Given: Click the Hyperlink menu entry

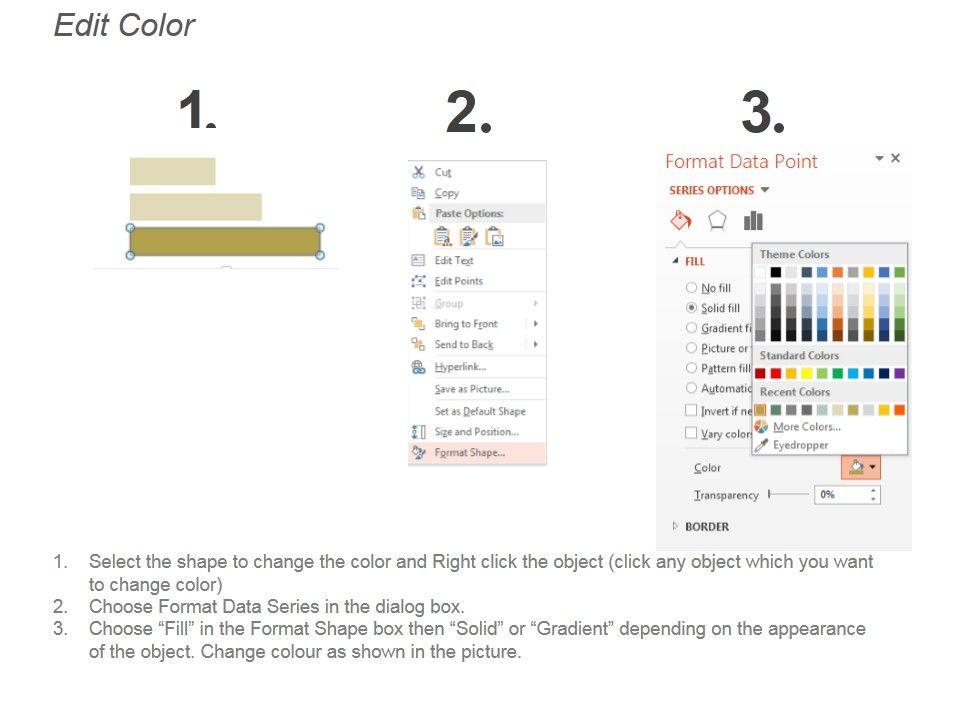Looking at the screenshot, I should click(460, 367).
